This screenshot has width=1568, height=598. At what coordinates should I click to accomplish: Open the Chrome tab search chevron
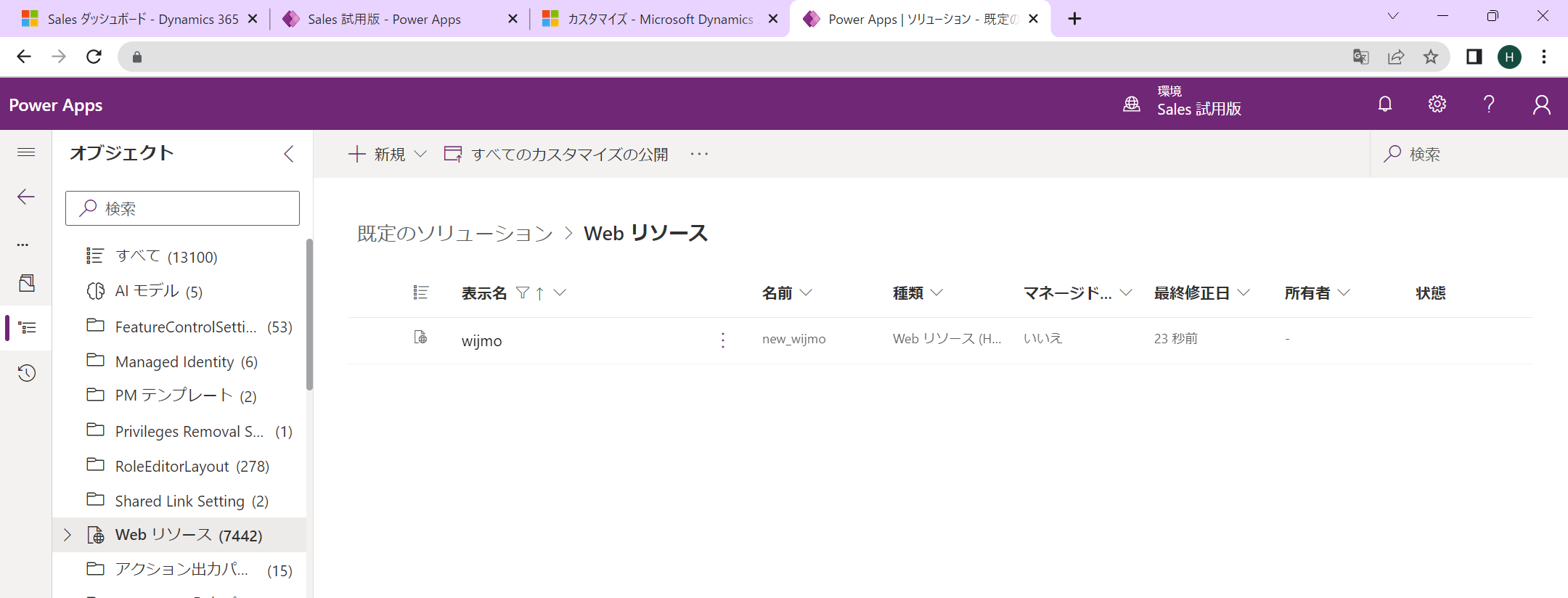[1393, 17]
